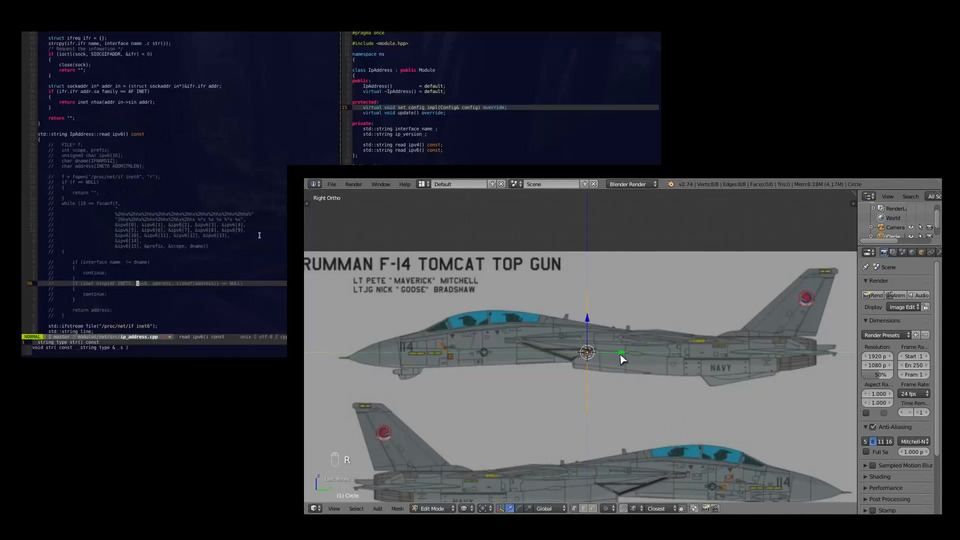Open the Edit Mode dropdown
This screenshot has width=960, height=540.
pyautogui.click(x=432, y=508)
